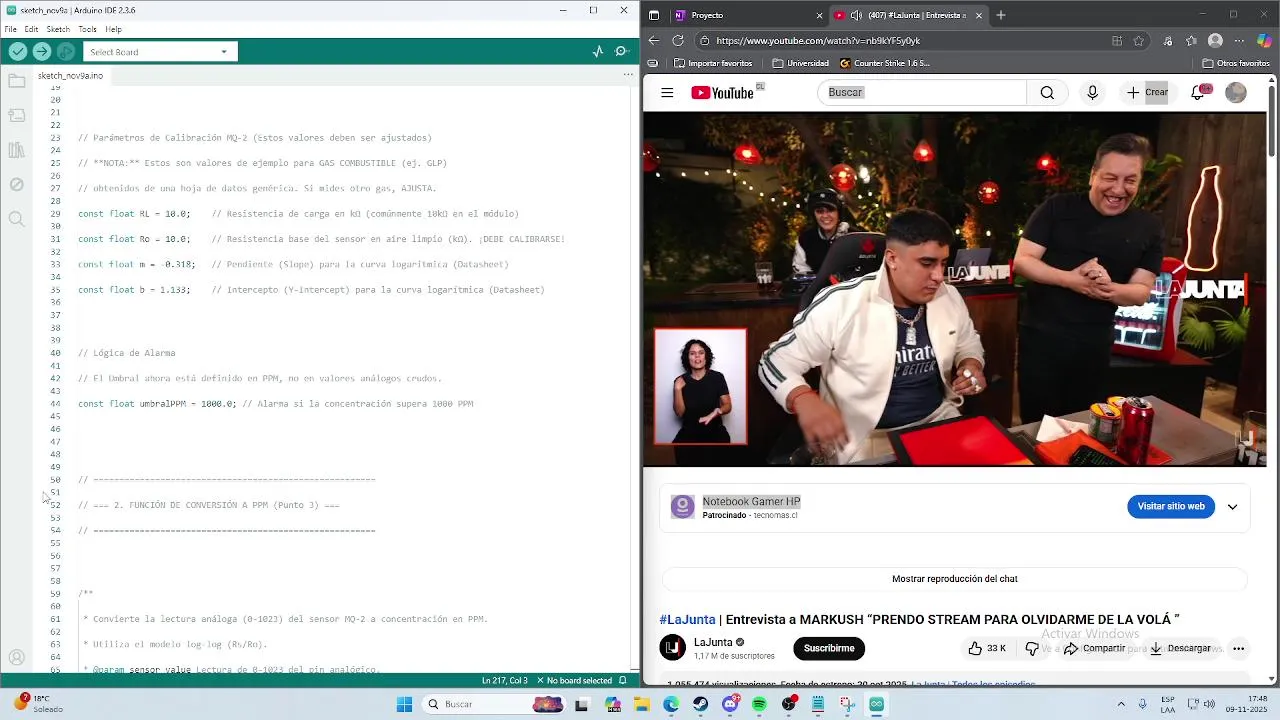Open the Edit menu in Arduino IDE
This screenshot has width=1280, height=720.
[x=32, y=29]
